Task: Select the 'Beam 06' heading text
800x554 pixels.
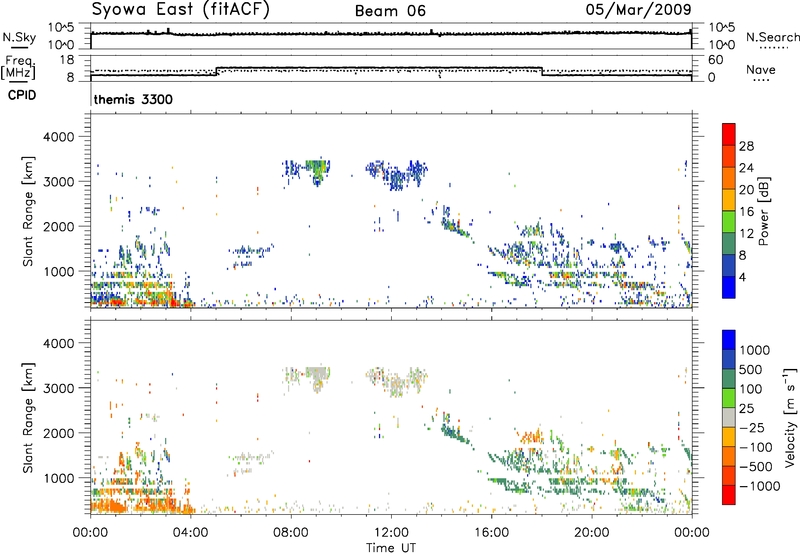Action: [390, 11]
